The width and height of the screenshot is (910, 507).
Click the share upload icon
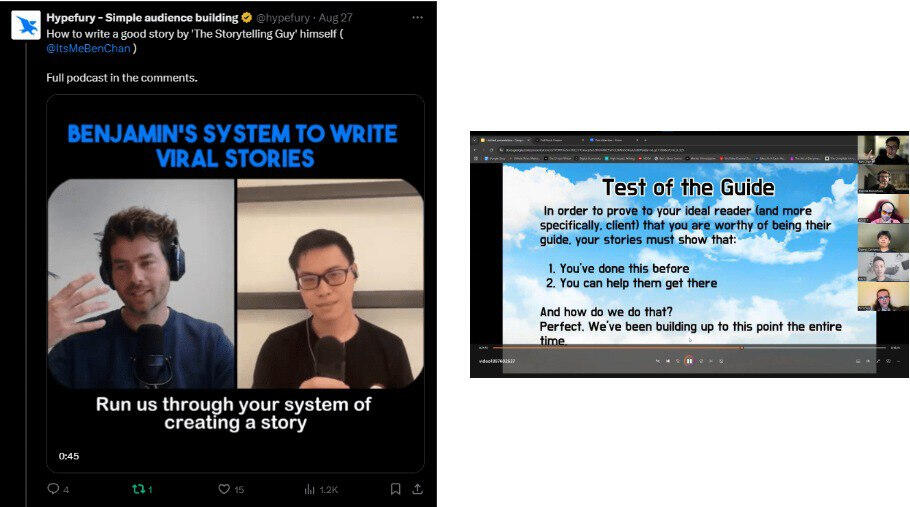point(417,489)
